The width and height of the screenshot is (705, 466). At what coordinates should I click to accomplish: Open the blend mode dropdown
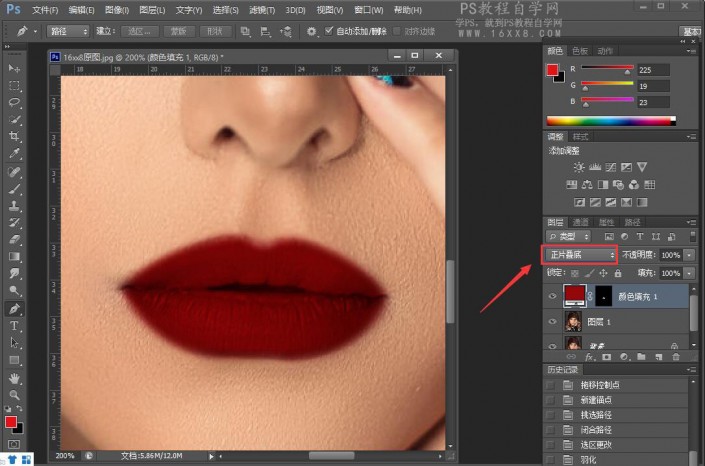[580, 255]
